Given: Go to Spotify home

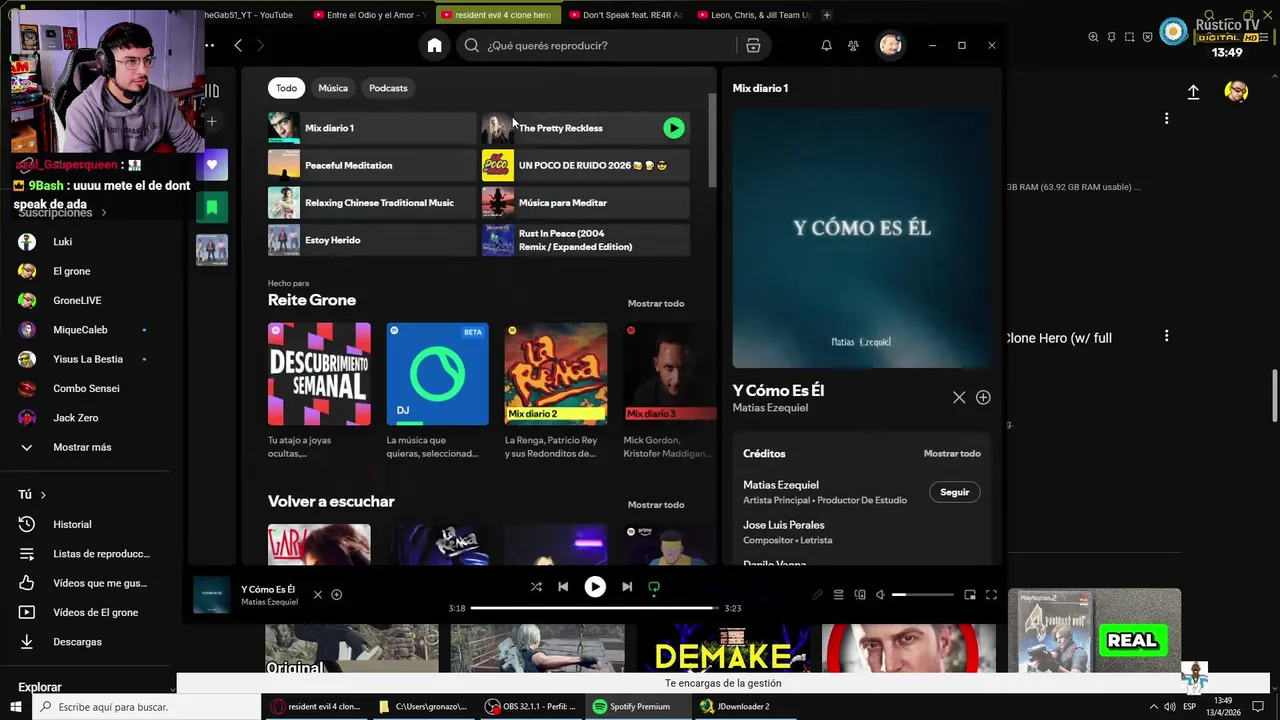Looking at the screenshot, I should (434, 45).
